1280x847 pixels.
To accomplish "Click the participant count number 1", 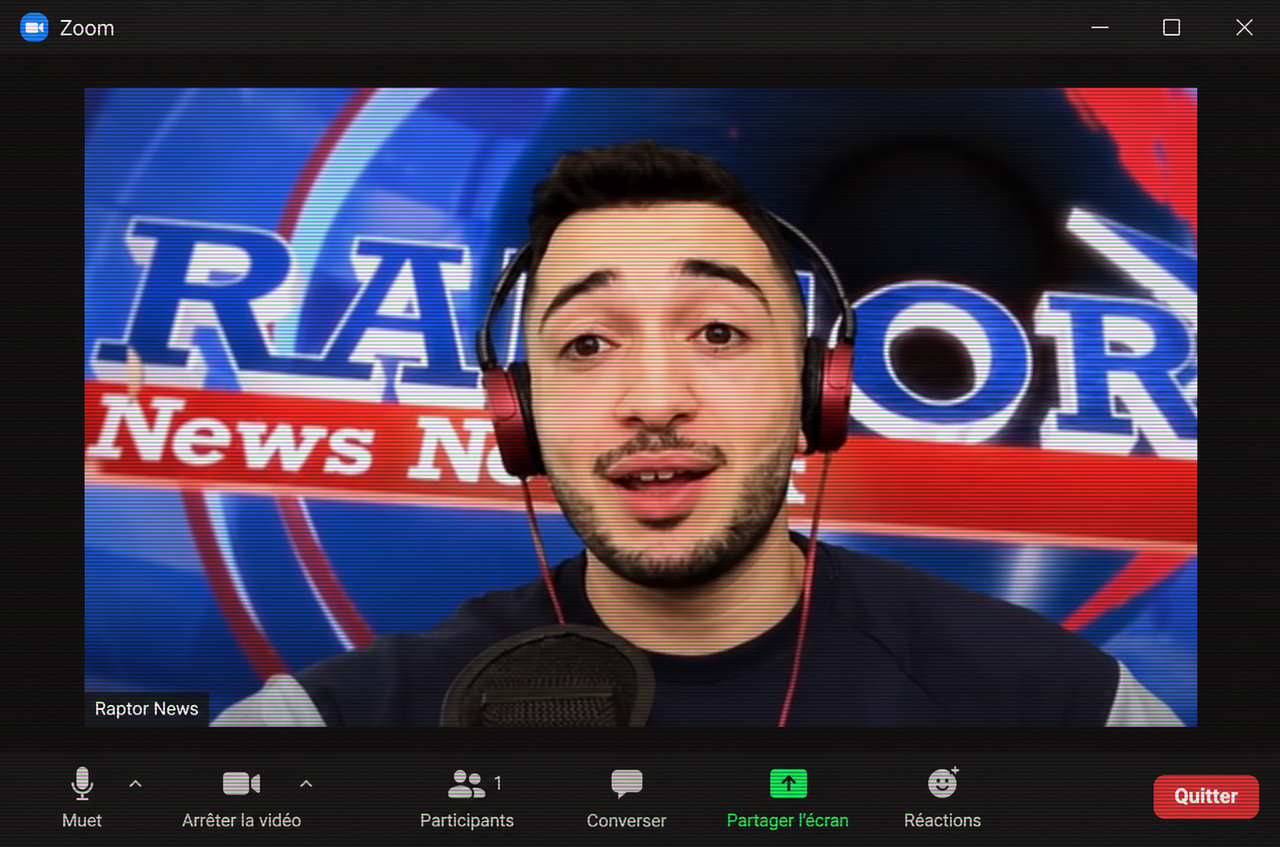I will [498, 783].
